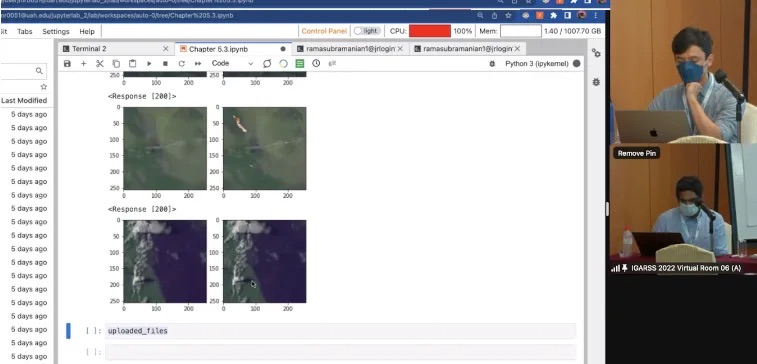Screen dimensions: 757x364
Task: Open the property inspector gears on the right sidebar
Action: (x=596, y=53)
